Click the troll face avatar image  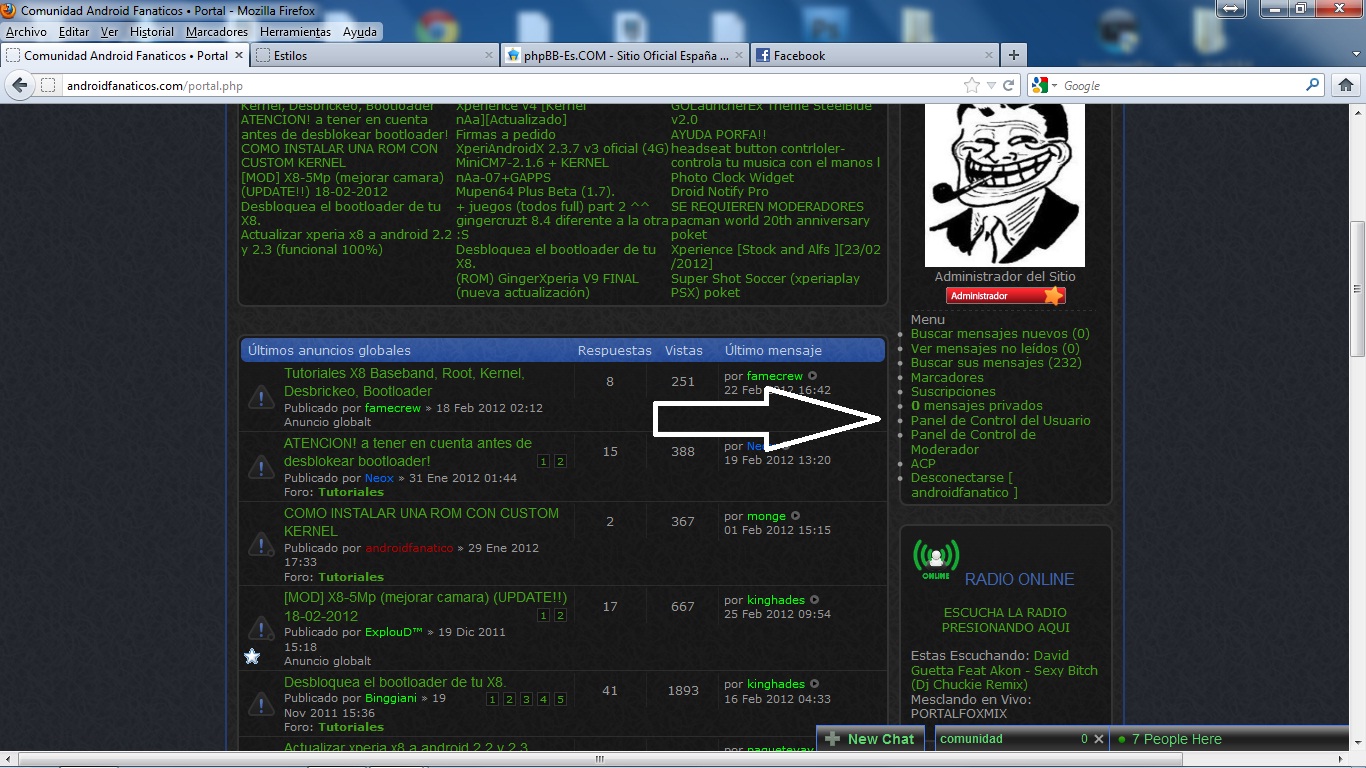pyautogui.click(x=1004, y=185)
